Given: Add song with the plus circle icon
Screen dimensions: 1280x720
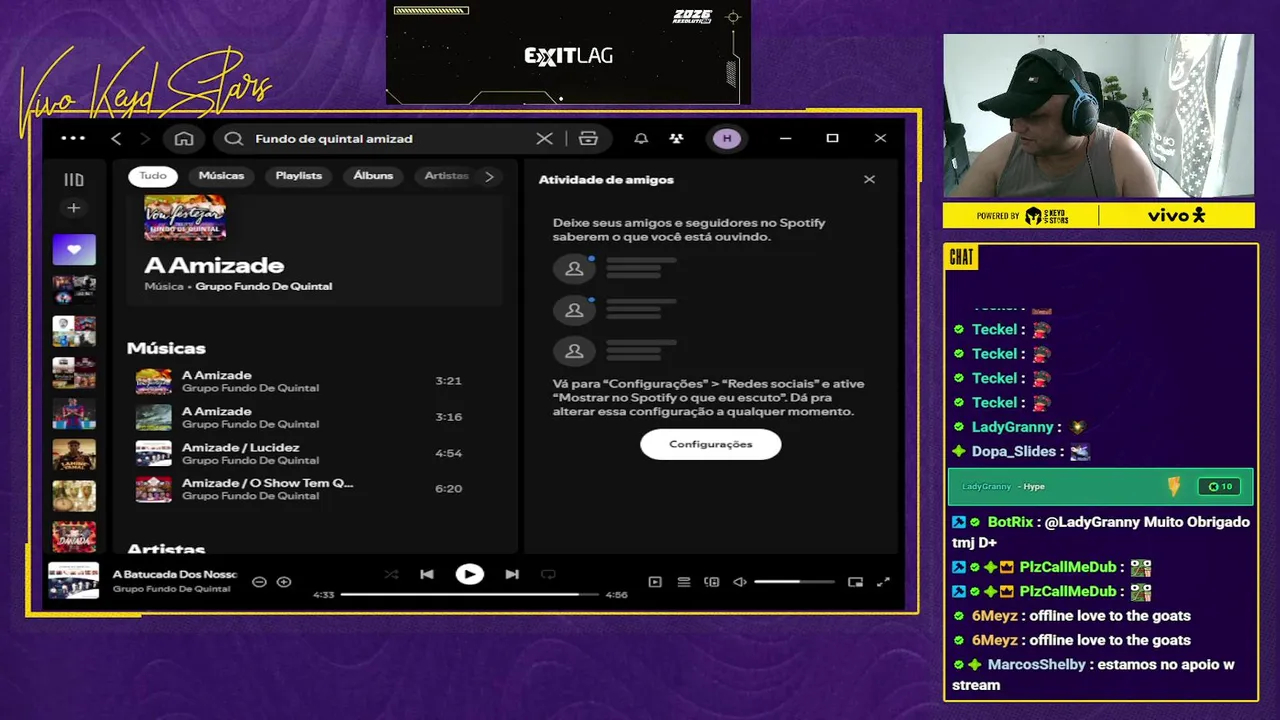Looking at the screenshot, I should tap(284, 582).
